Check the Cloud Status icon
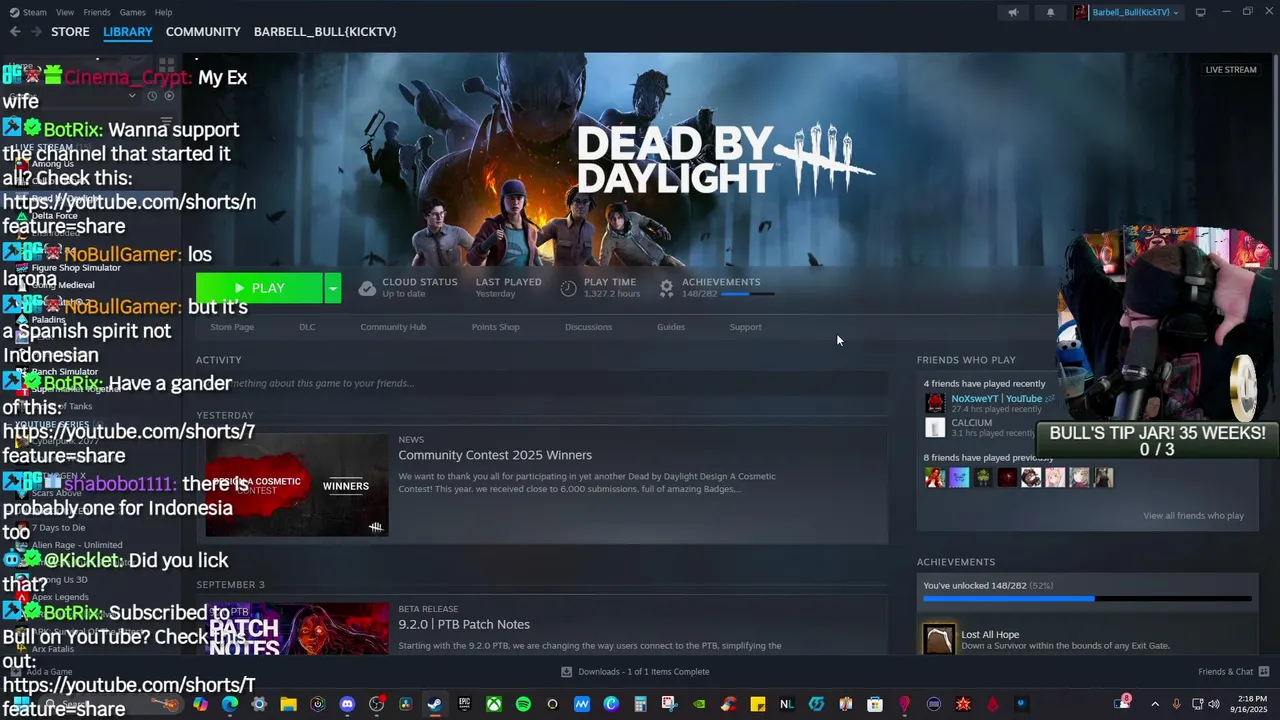Screen dimensions: 1280x720 367,288
